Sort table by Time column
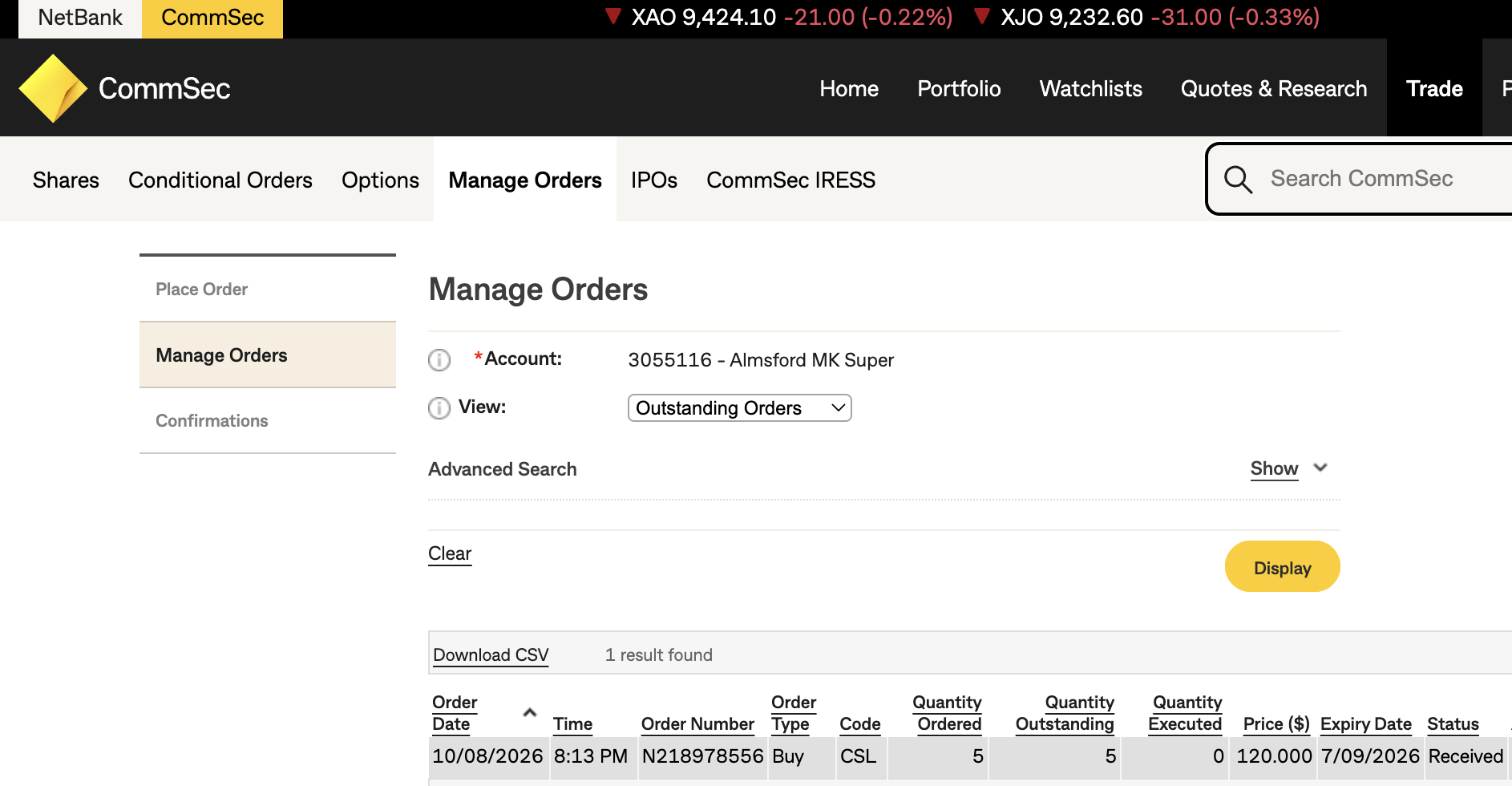Image resolution: width=1512 pixels, height=786 pixels. [x=572, y=724]
